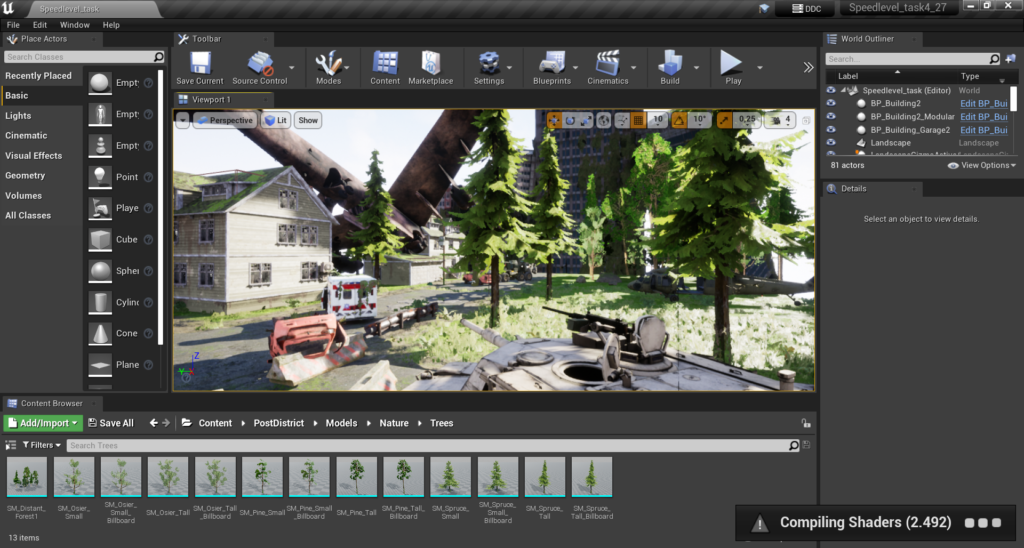The height and width of the screenshot is (548, 1024).
Task: Open the Marketplace toolbar icon
Action: pos(430,65)
